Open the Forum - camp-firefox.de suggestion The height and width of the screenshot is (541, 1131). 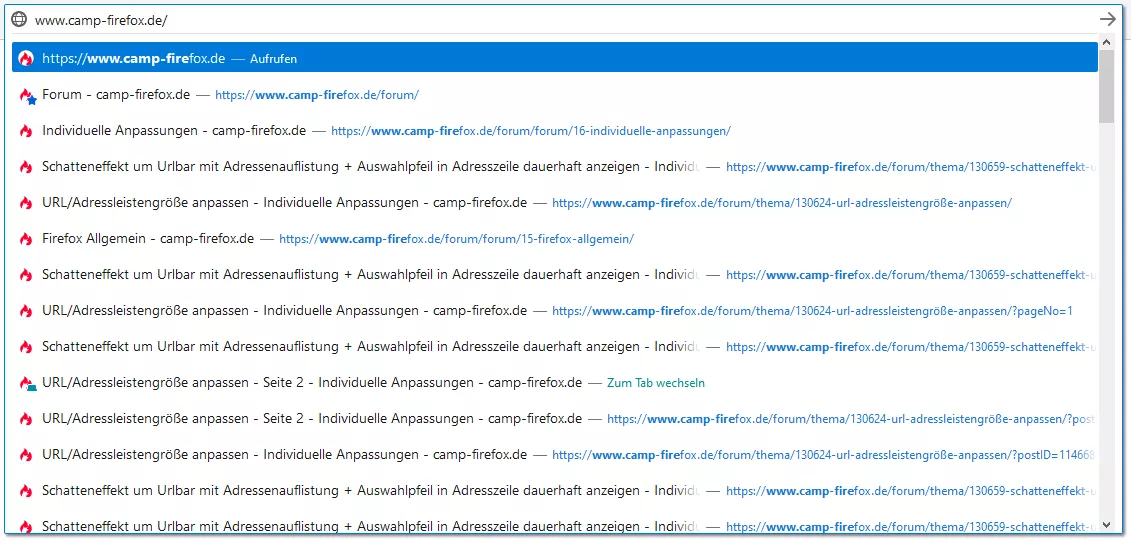point(116,95)
